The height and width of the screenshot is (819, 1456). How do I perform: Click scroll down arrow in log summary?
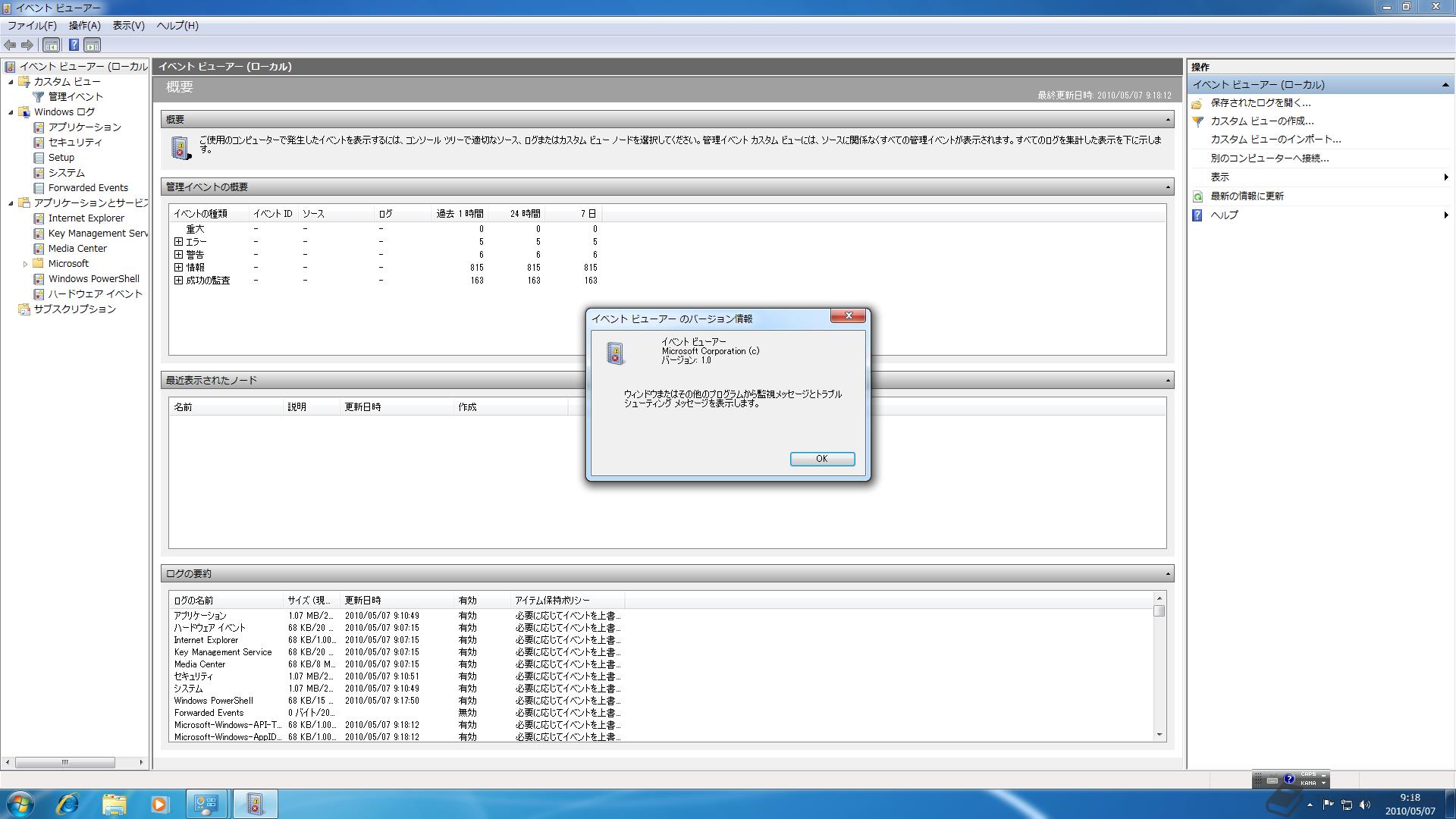point(1159,735)
